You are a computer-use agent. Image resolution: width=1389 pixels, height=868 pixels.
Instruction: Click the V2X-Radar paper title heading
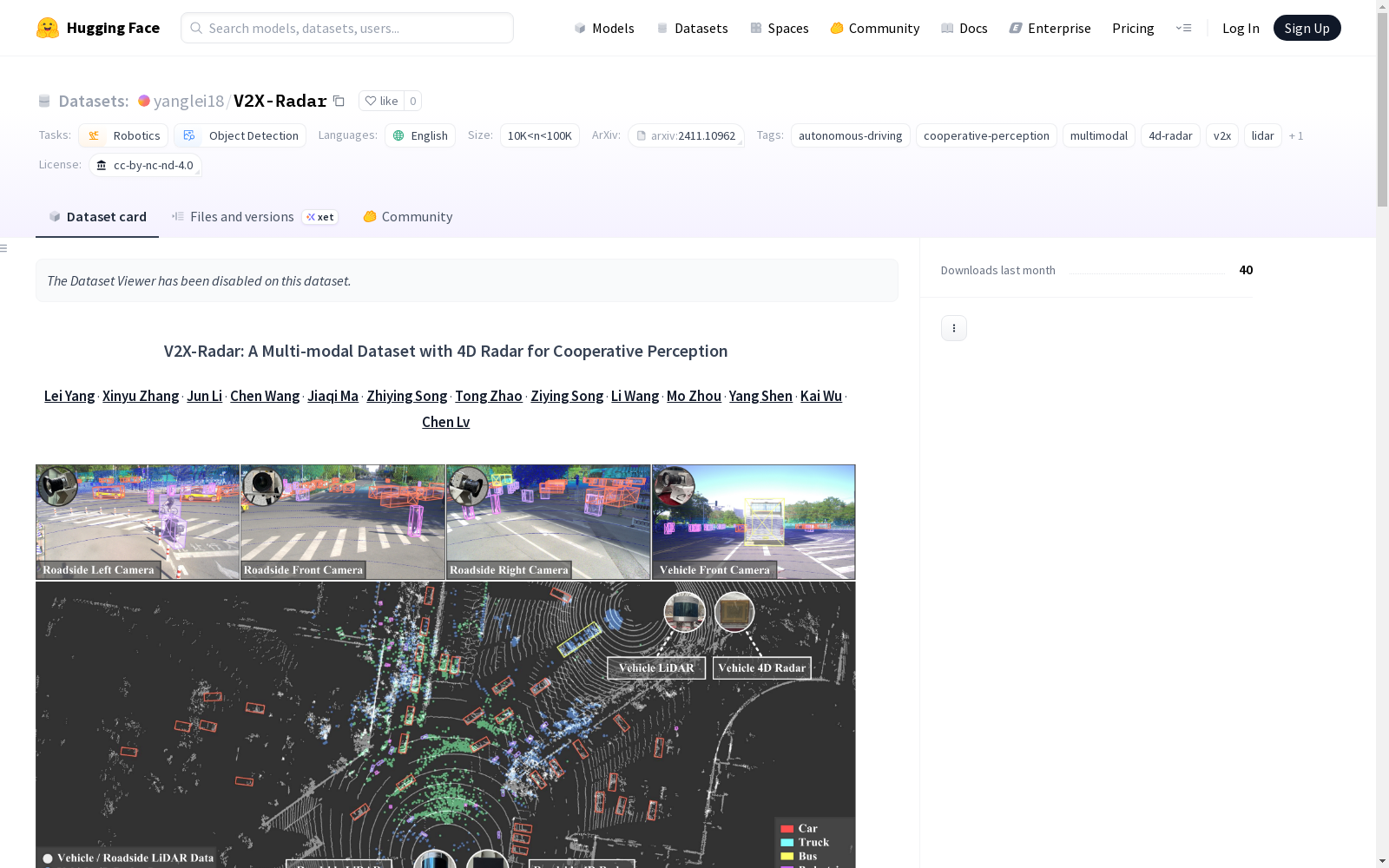coord(446,351)
